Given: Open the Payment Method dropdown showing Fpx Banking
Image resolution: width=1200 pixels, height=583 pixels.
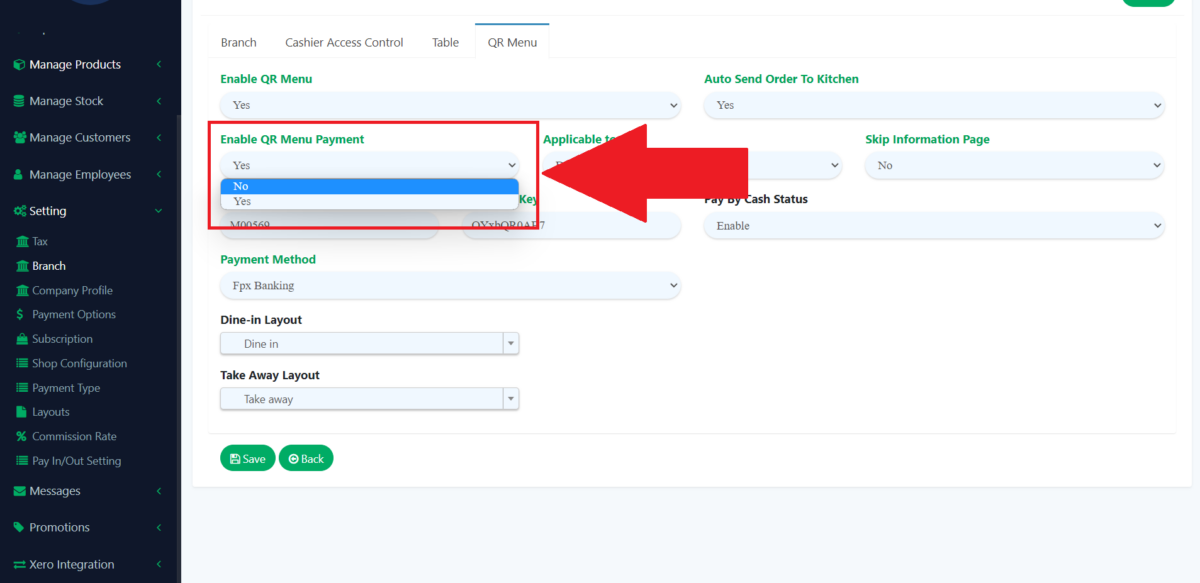Looking at the screenshot, I should pos(450,285).
